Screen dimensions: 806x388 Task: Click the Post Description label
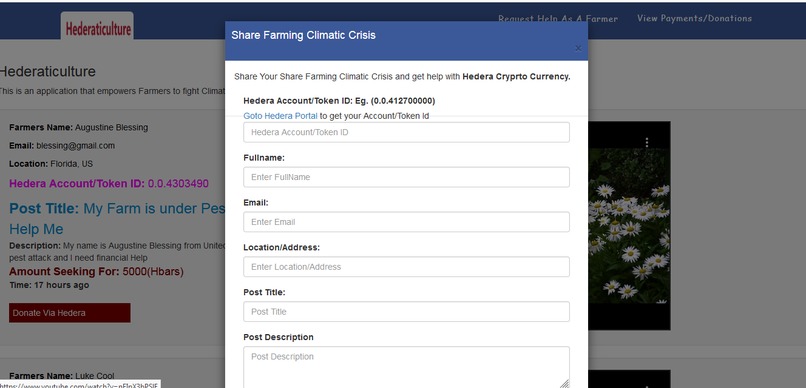[x=278, y=337]
